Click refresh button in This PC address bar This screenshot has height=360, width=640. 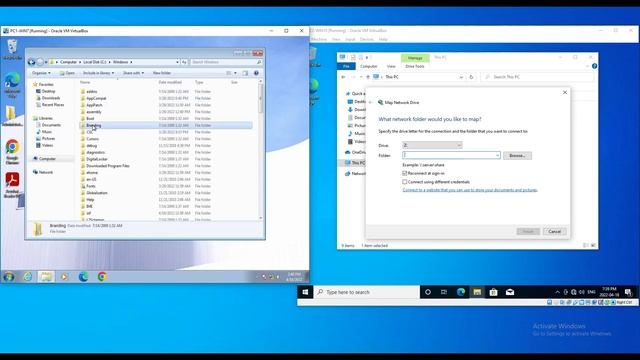(471, 77)
